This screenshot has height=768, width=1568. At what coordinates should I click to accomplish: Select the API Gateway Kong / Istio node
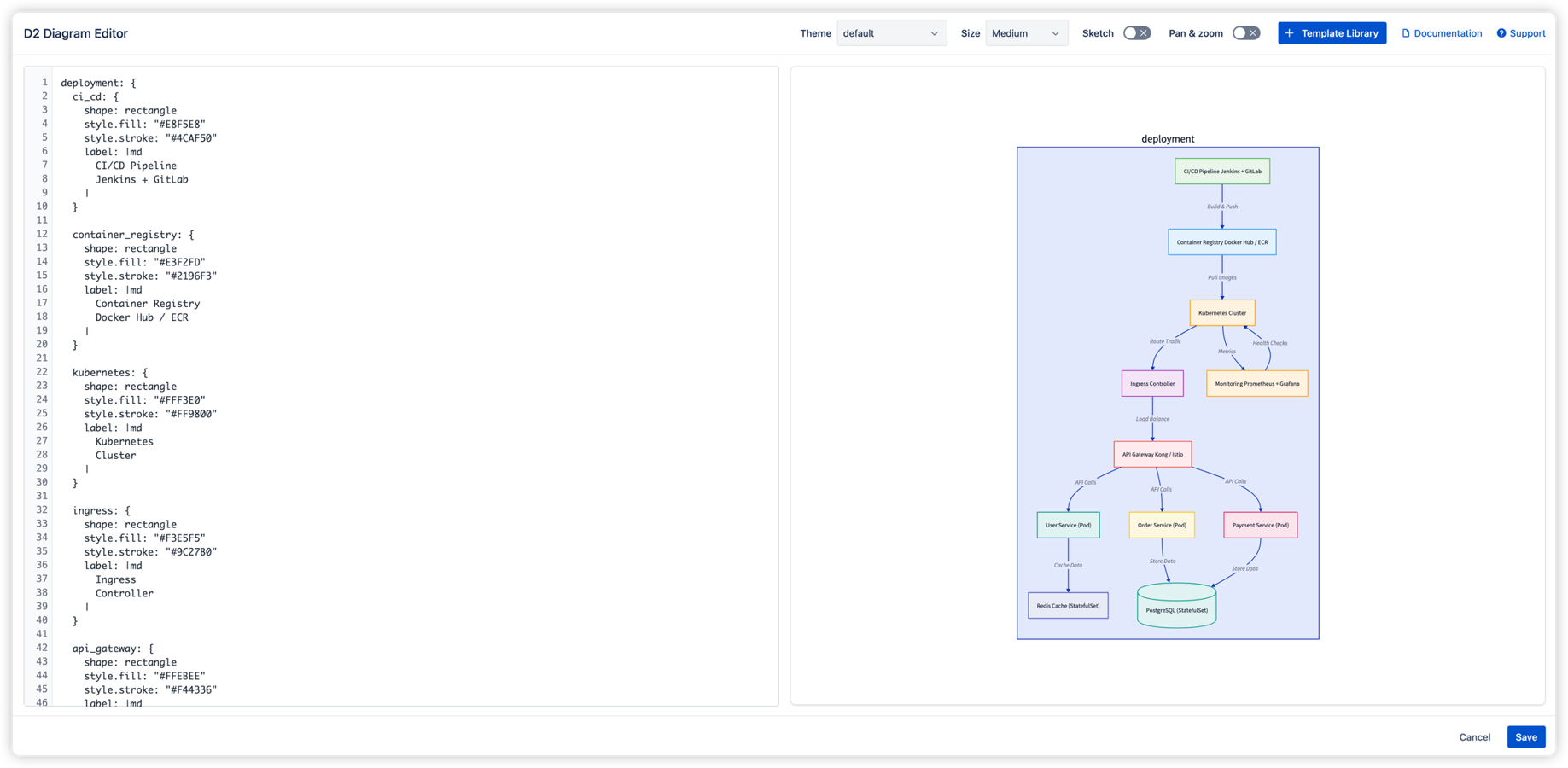1152,453
